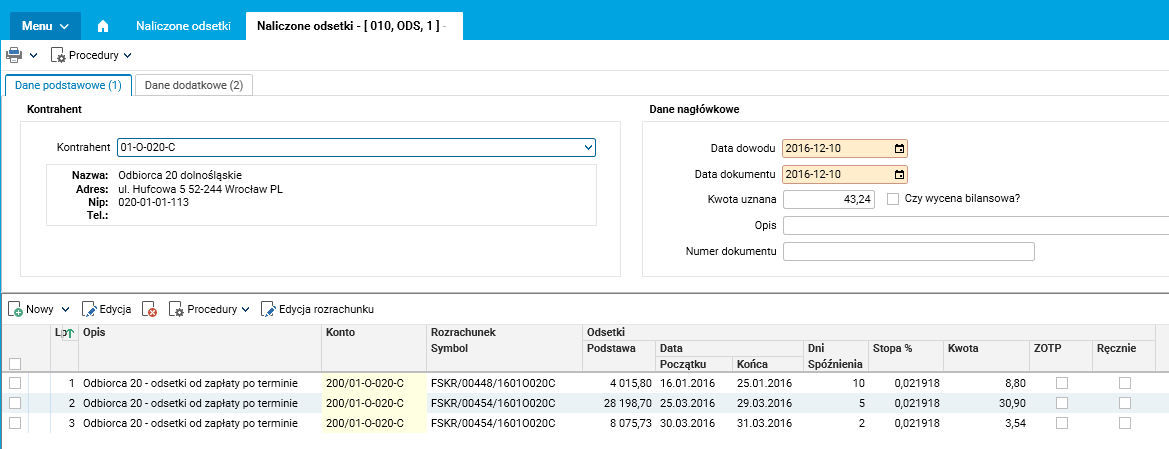Enable the Czy wycena bilansowa checkbox
1169x449 pixels.
click(893, 199)
